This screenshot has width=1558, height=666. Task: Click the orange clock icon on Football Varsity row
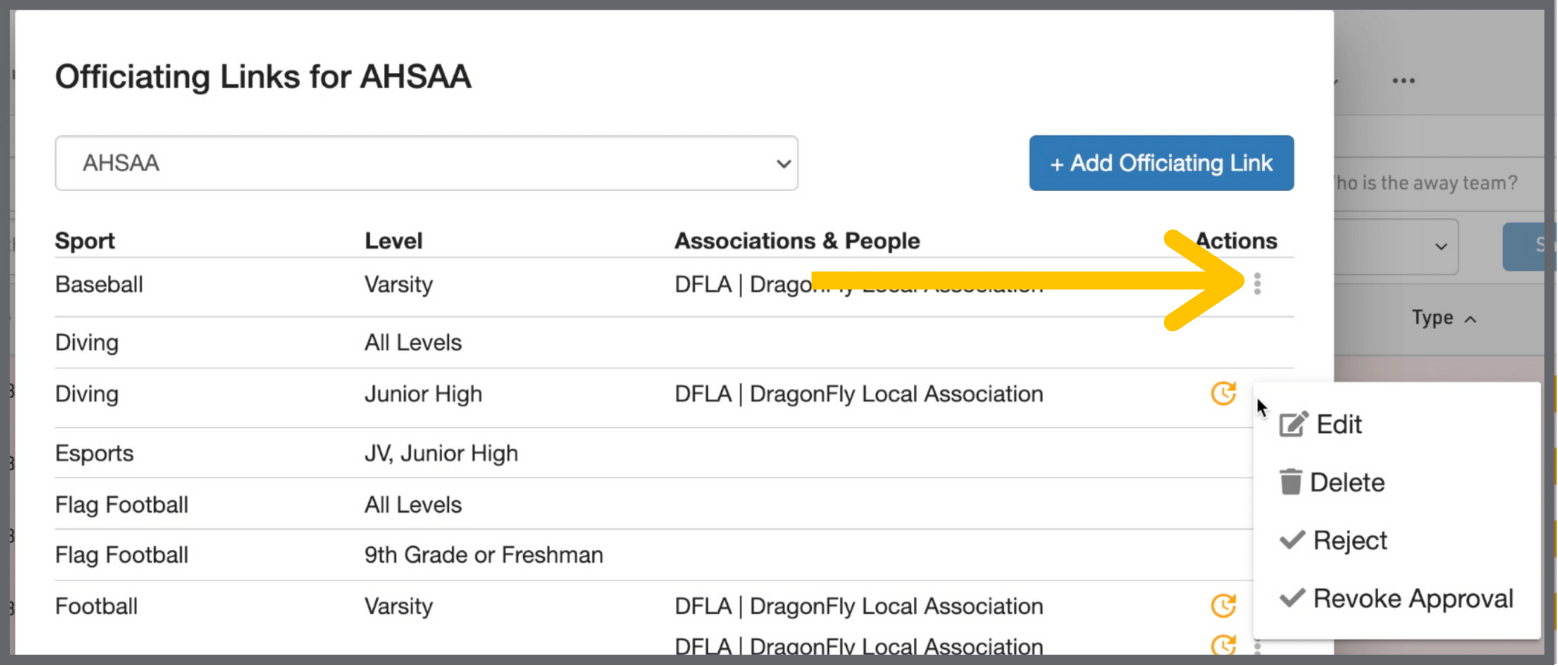(x=1223, y=606)
